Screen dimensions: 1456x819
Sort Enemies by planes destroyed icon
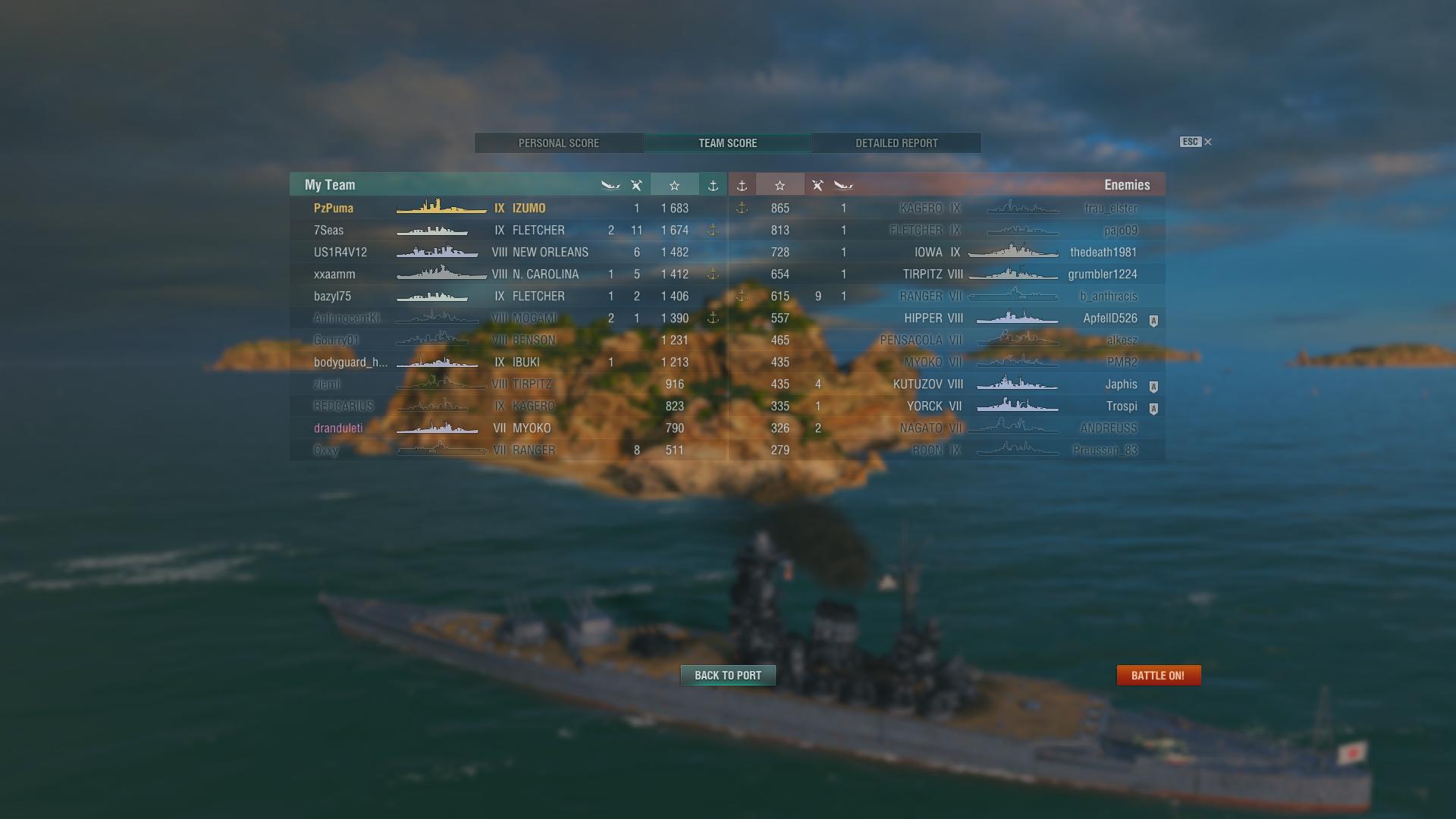843,185
